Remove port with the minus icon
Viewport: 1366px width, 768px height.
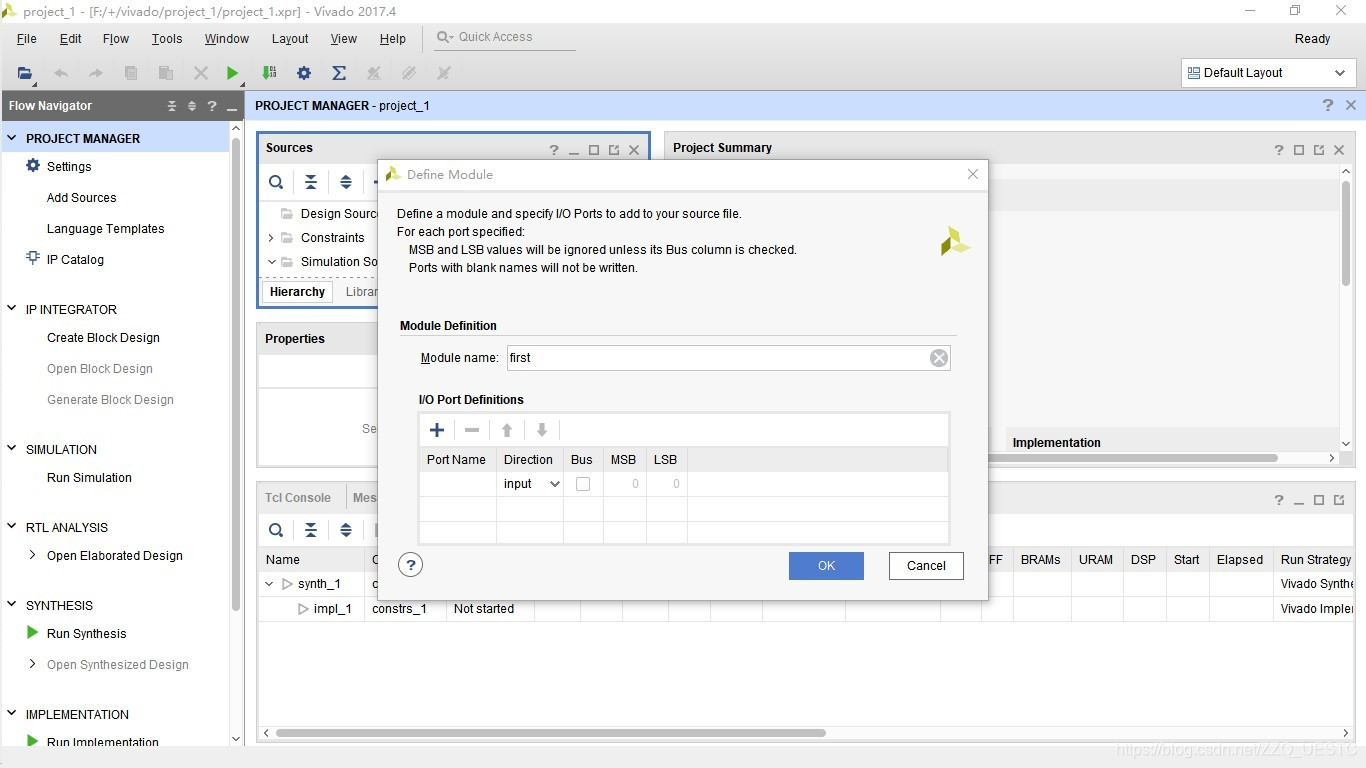click(472, 430)
